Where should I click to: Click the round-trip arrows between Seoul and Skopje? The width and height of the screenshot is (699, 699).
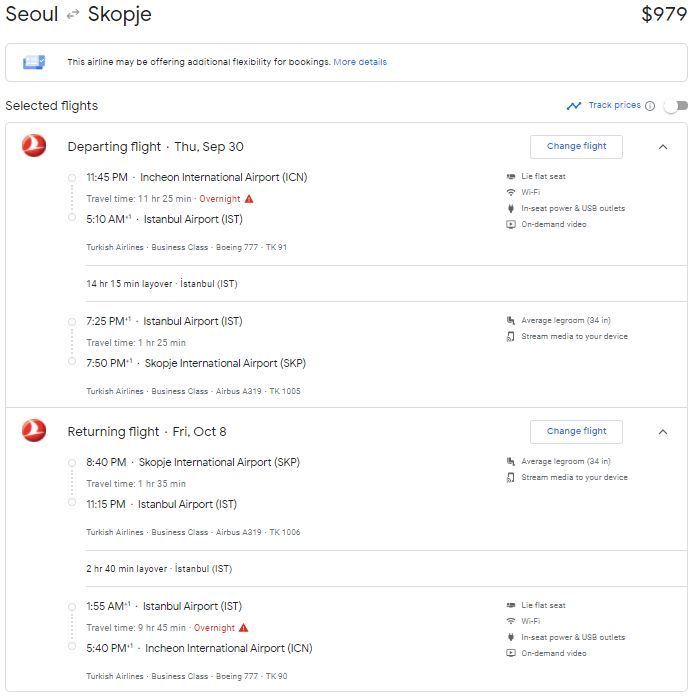coord(73,15)
